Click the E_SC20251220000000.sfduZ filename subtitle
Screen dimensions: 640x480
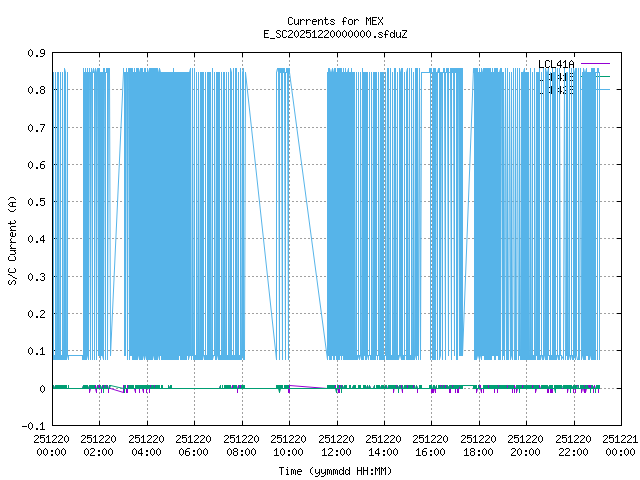(x=334, y=34)
